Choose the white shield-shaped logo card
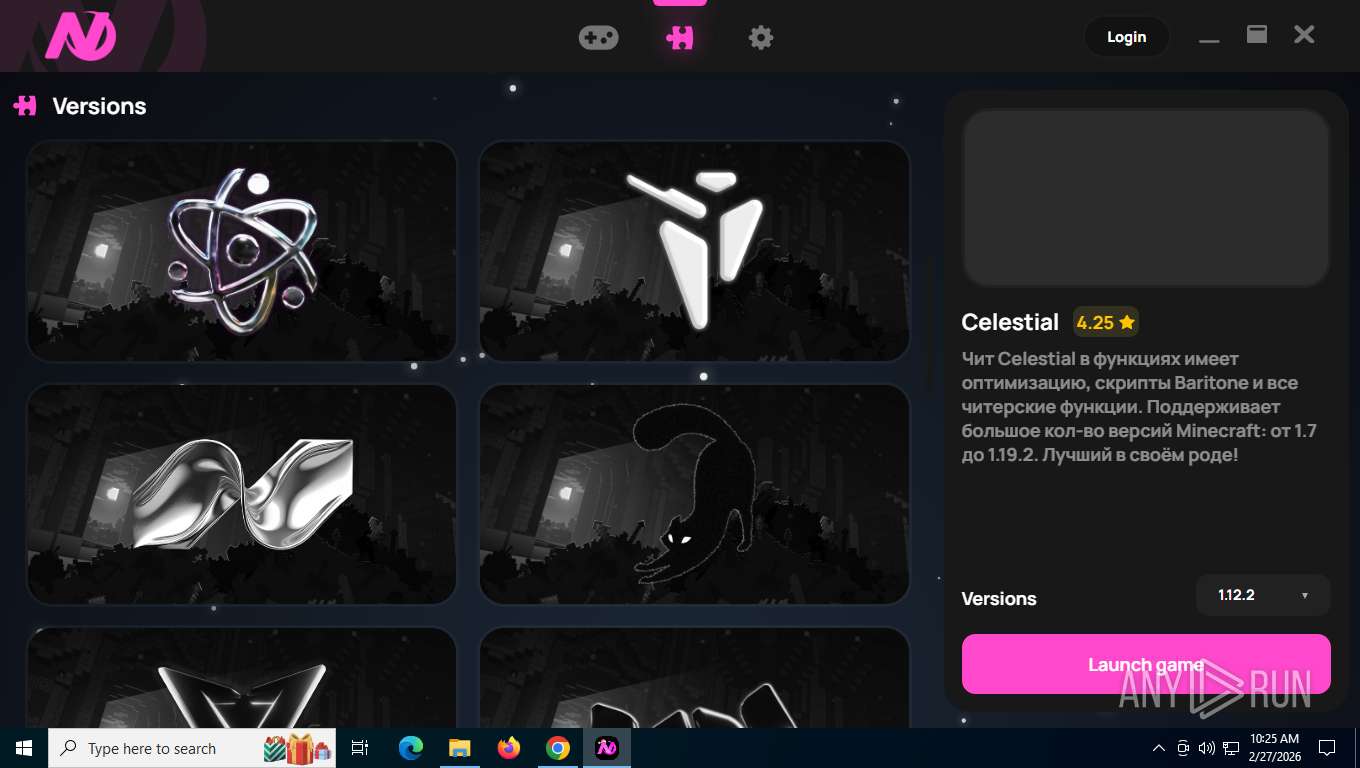 695,251
